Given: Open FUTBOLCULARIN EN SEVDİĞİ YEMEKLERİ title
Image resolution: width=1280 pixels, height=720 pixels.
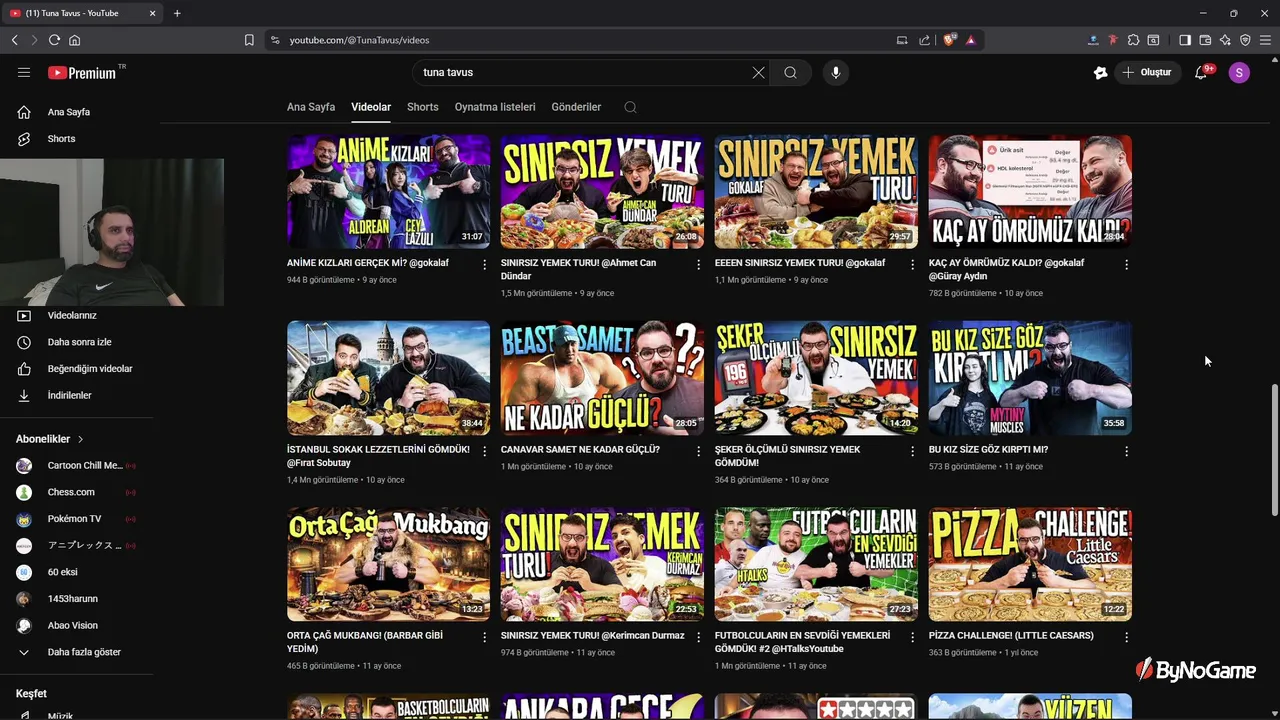Looking at the screenshot, I should coord(802,642).
